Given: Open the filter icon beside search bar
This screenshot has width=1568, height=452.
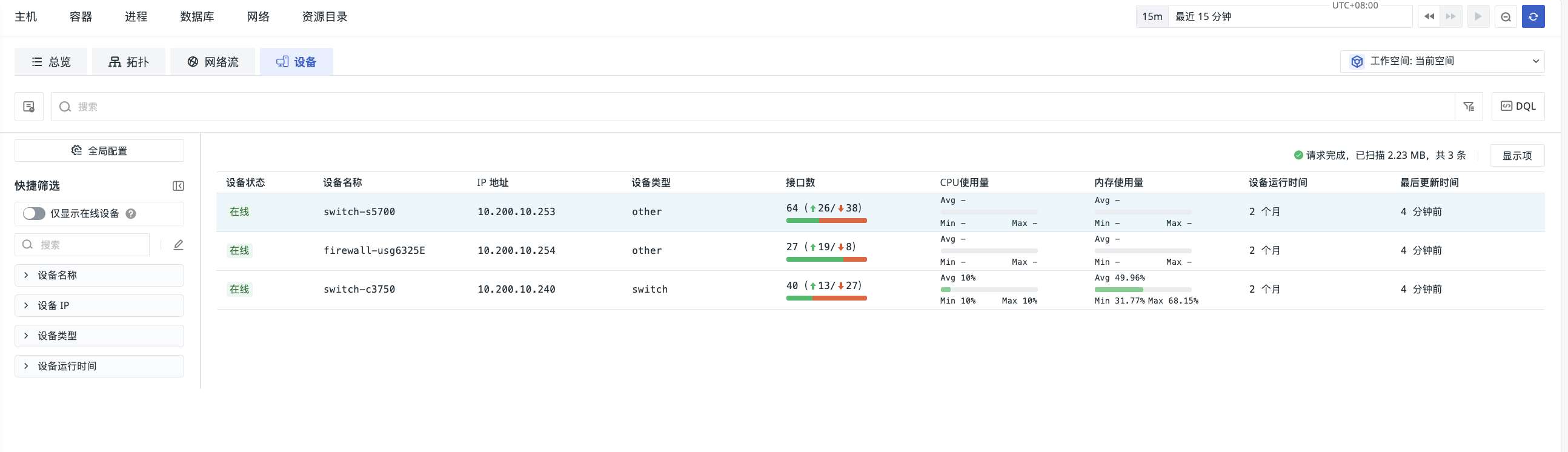Looking at the screenshot, I should click(x=1469, y=107).
